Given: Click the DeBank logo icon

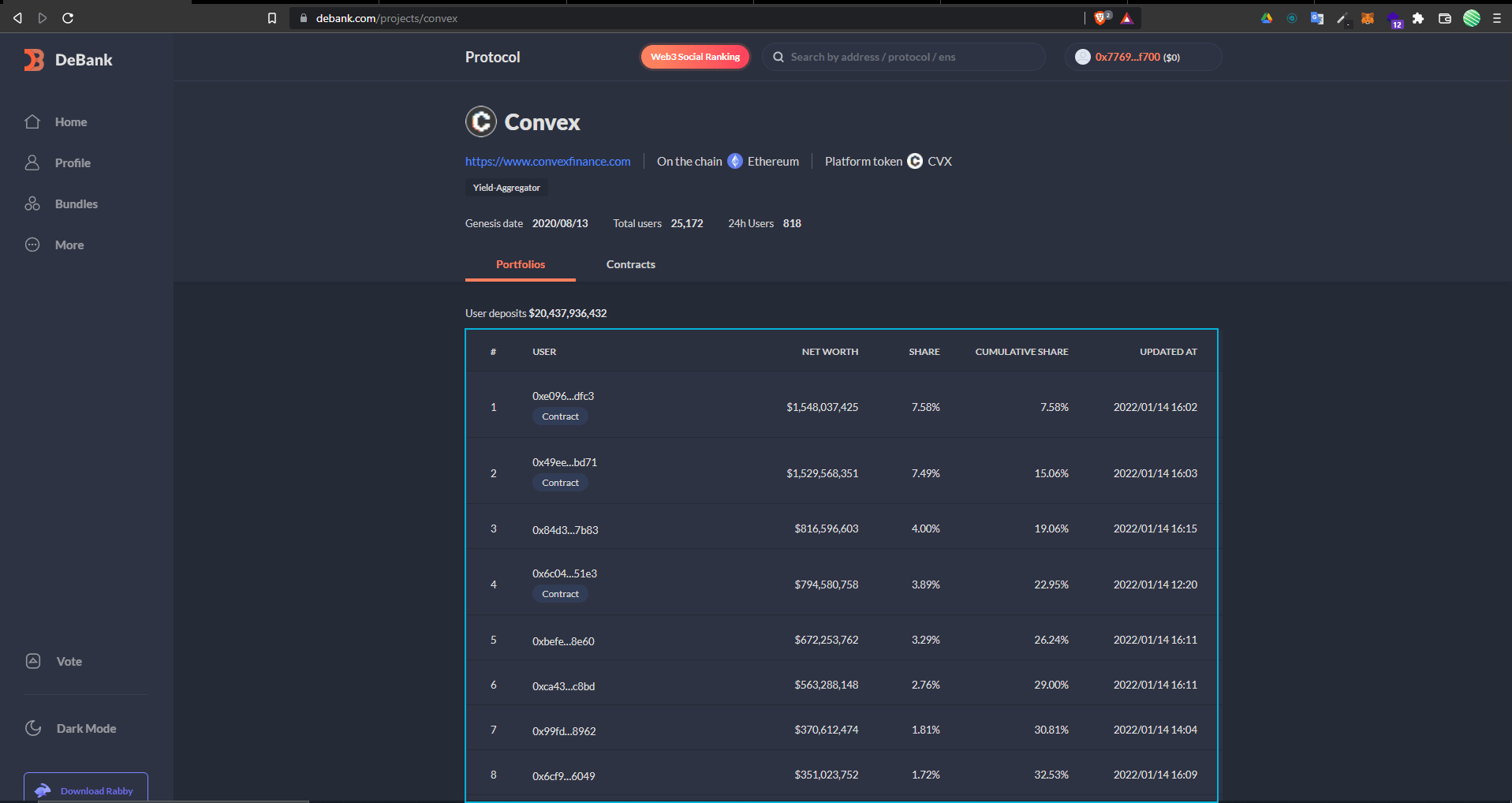Looking at the screenshot, I should pyautogui.click(x=34, y=60).
